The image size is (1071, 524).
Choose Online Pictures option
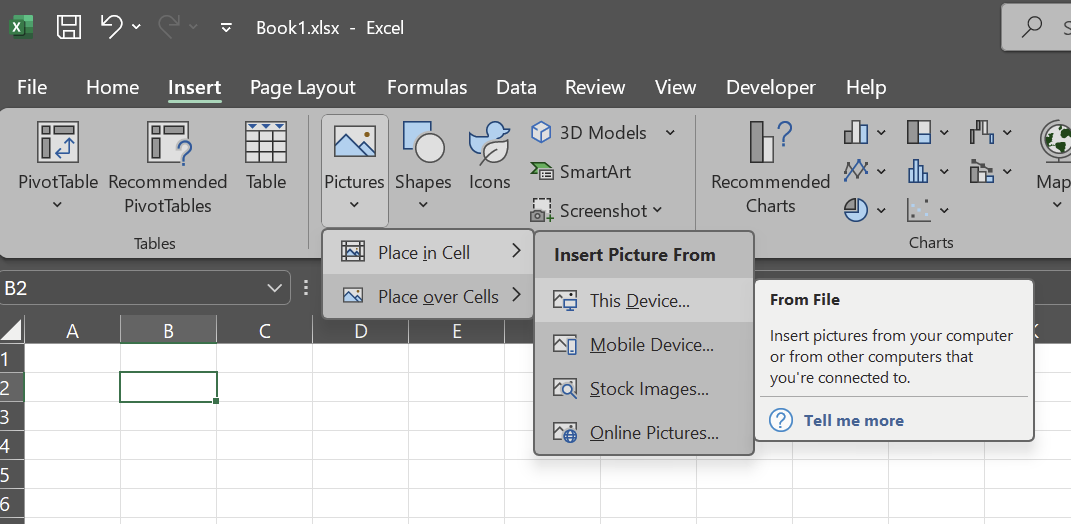(x=654, y=433)
